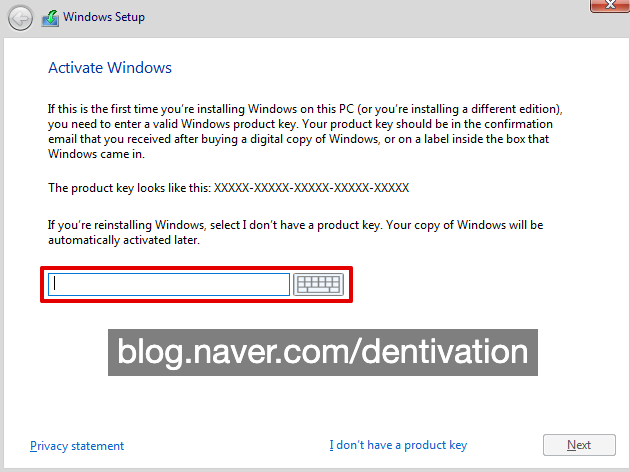
Task: Focus the product key input field
Action: click(169, 284)
